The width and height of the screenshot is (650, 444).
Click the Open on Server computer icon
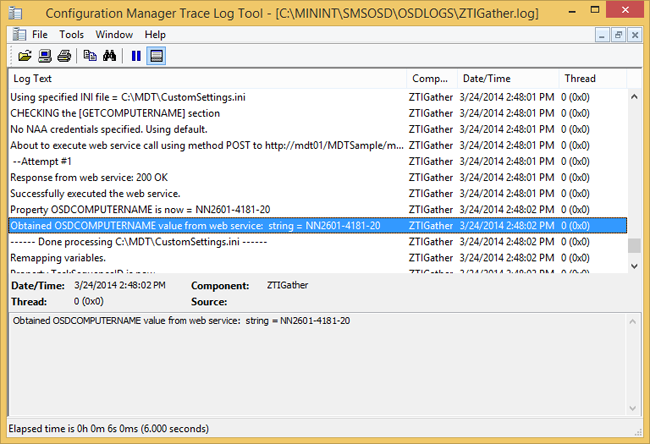click(45, 55)
